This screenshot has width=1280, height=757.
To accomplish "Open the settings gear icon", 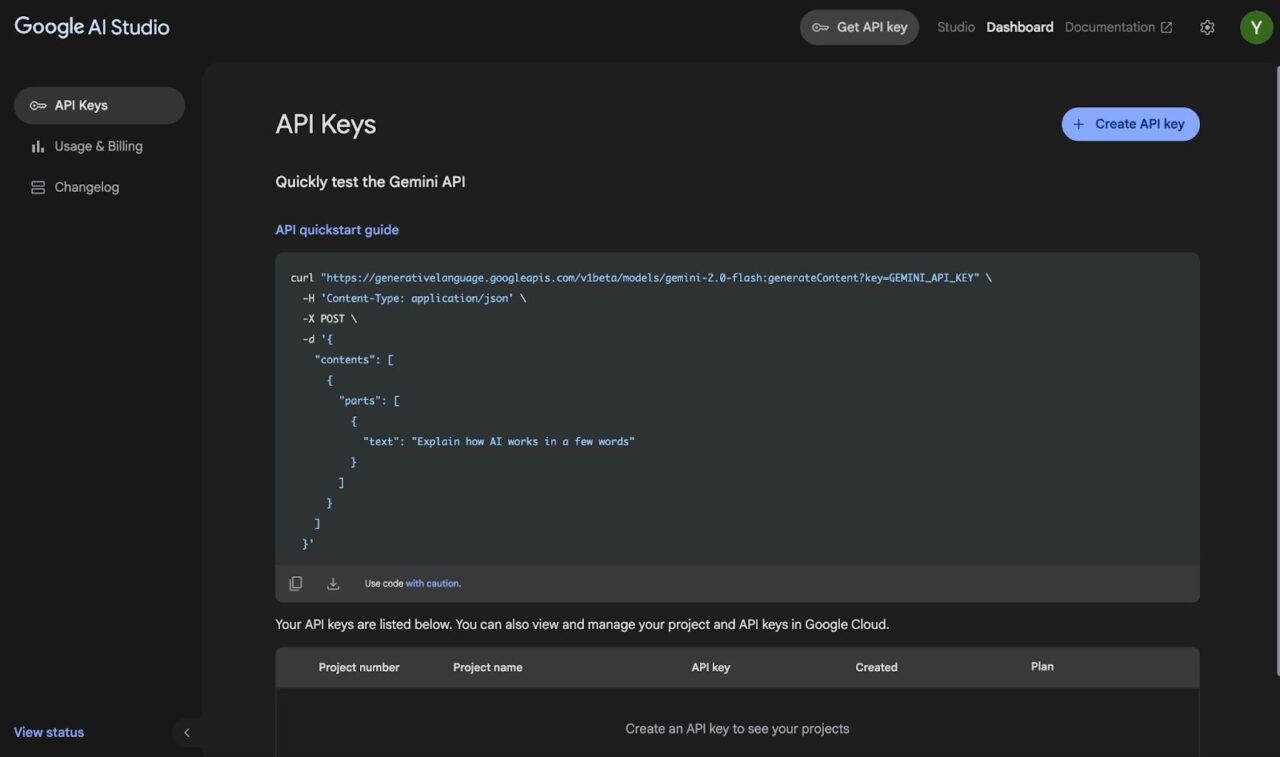I will pyautogui.click(x=1207, y=28).
